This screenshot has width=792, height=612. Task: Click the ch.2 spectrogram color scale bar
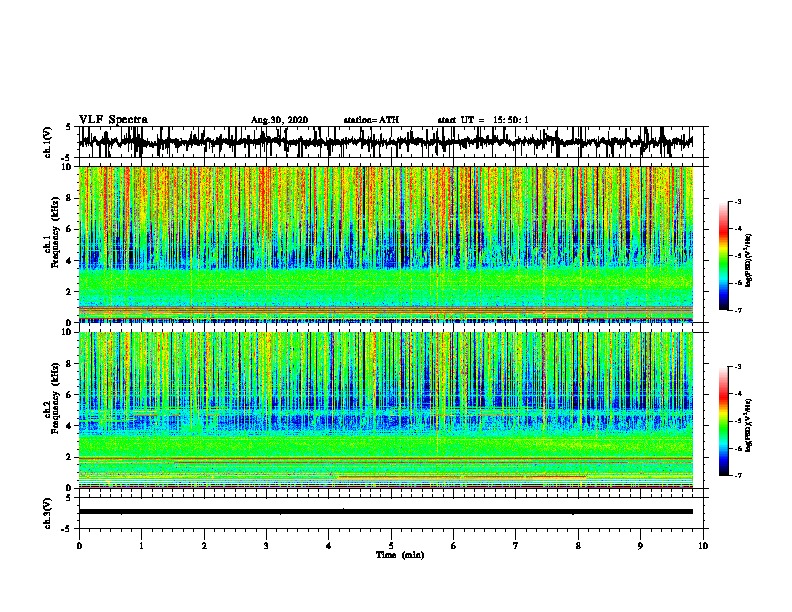click(724, 421)
